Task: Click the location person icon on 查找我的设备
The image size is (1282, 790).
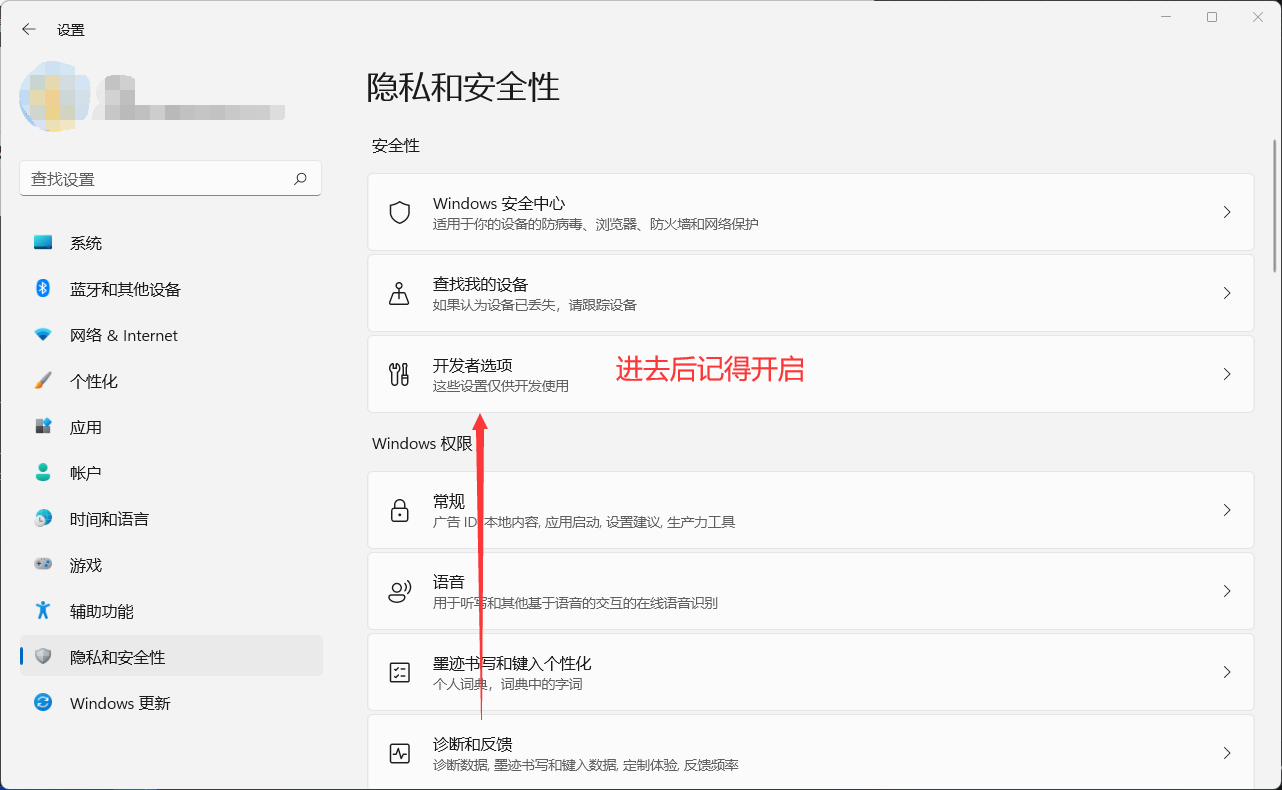Action: (x=400, y=293)
